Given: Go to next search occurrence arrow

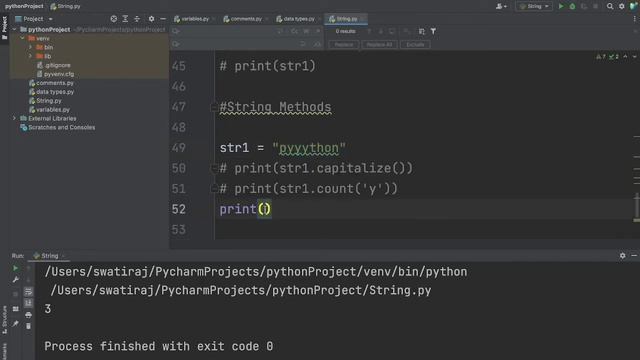Looking at the screenshot, I should (381, 31).
